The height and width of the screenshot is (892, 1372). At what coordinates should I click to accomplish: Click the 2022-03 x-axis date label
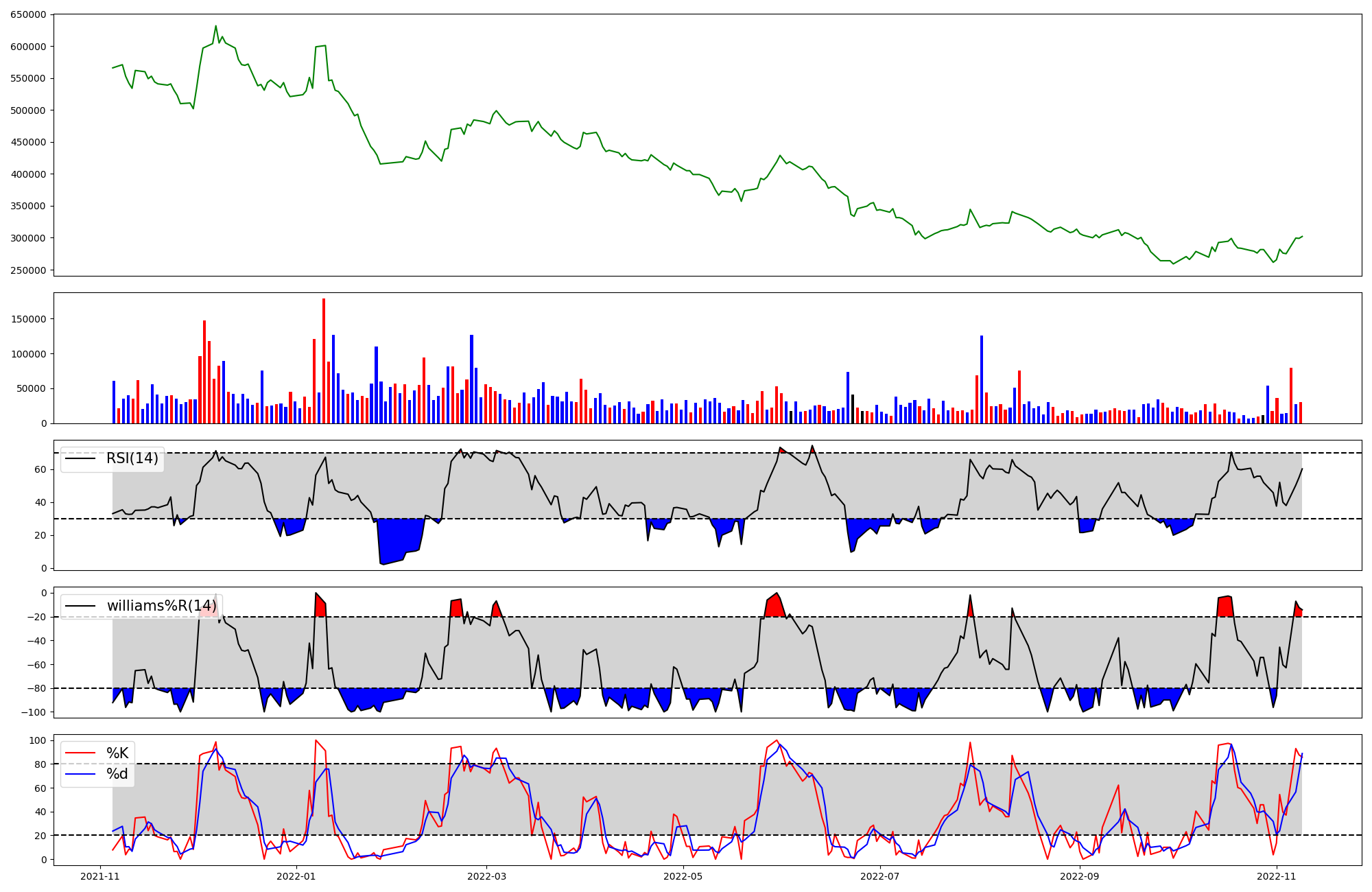pos(486,876)
